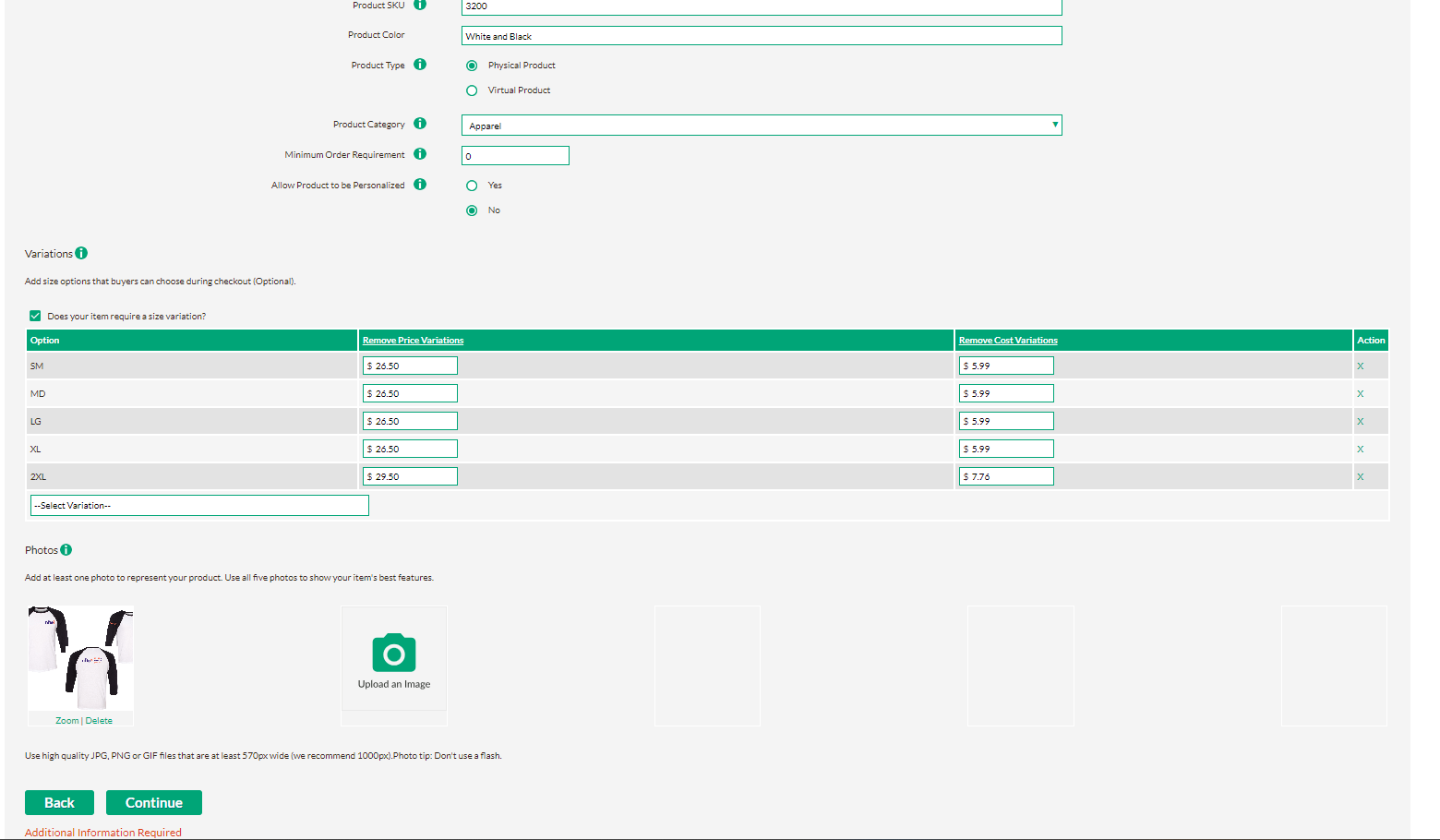Edit the XL cost field
The image size is (1440, 840).
(x=1006, y=449)
